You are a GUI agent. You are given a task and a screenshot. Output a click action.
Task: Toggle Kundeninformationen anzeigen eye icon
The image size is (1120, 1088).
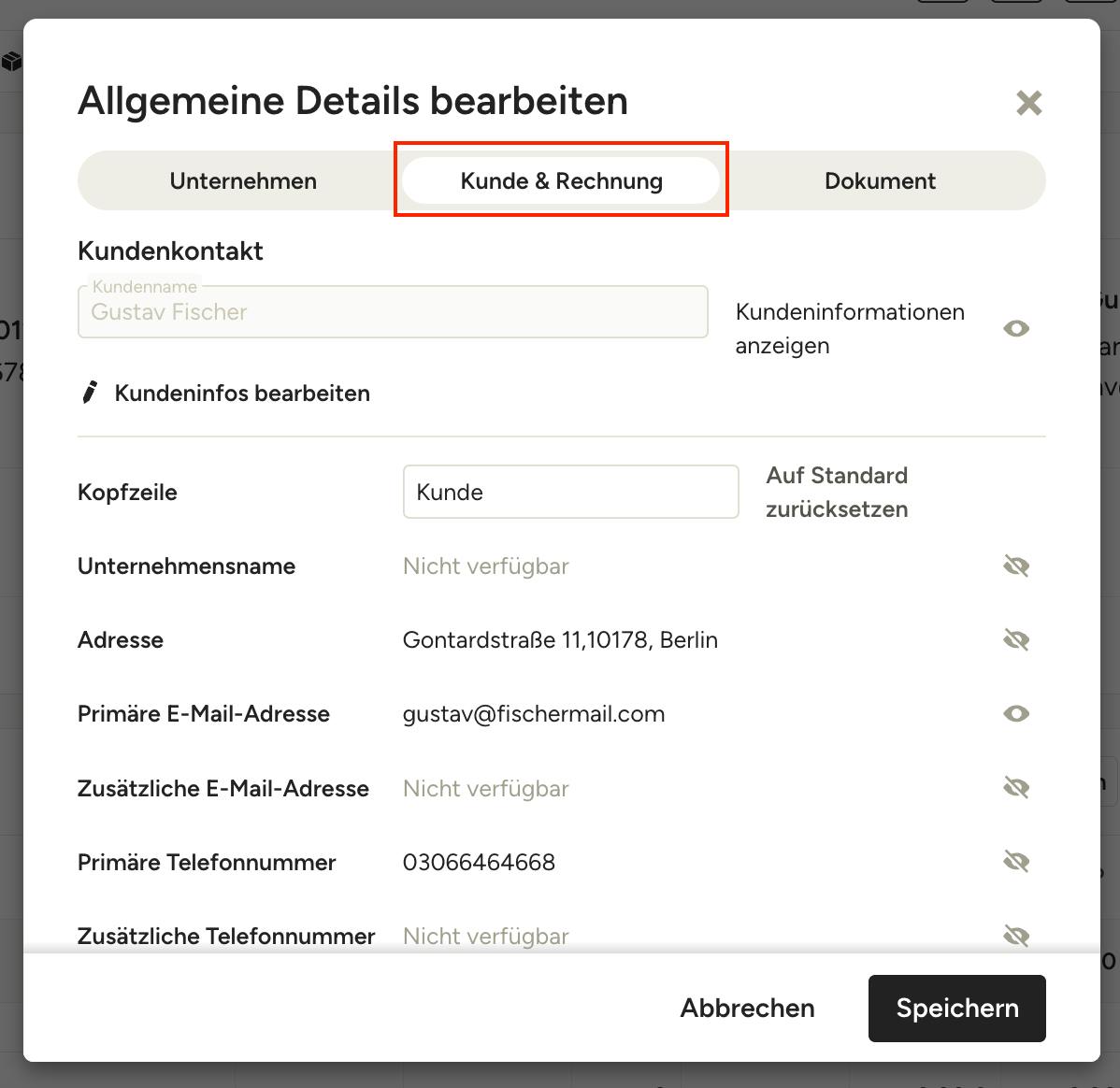click(1015, 328)
